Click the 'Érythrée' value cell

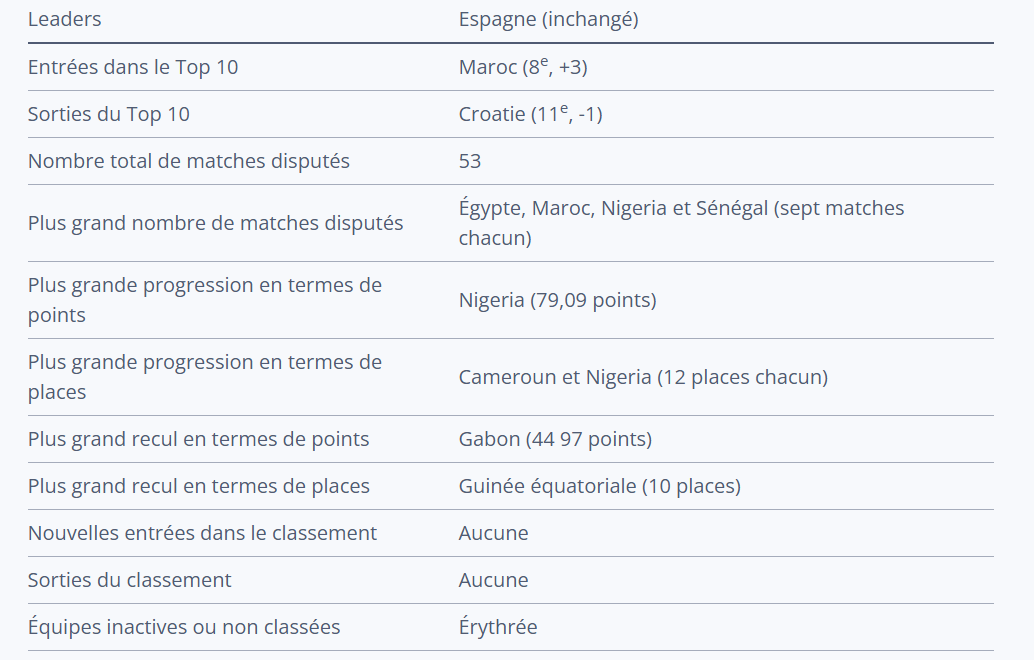click(x=498, y=627)
